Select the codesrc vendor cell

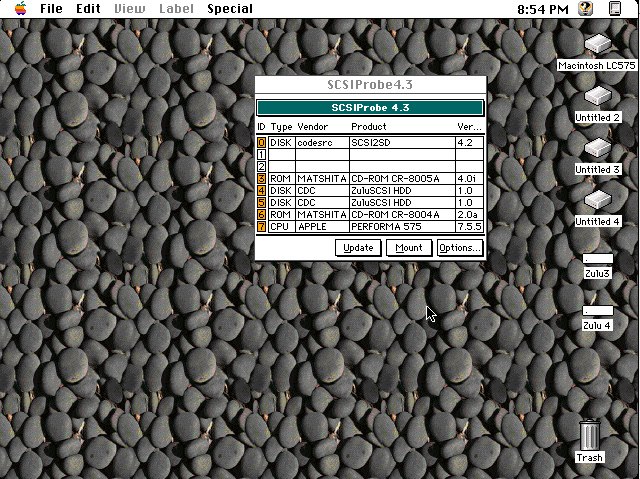(x=322, y=142)
